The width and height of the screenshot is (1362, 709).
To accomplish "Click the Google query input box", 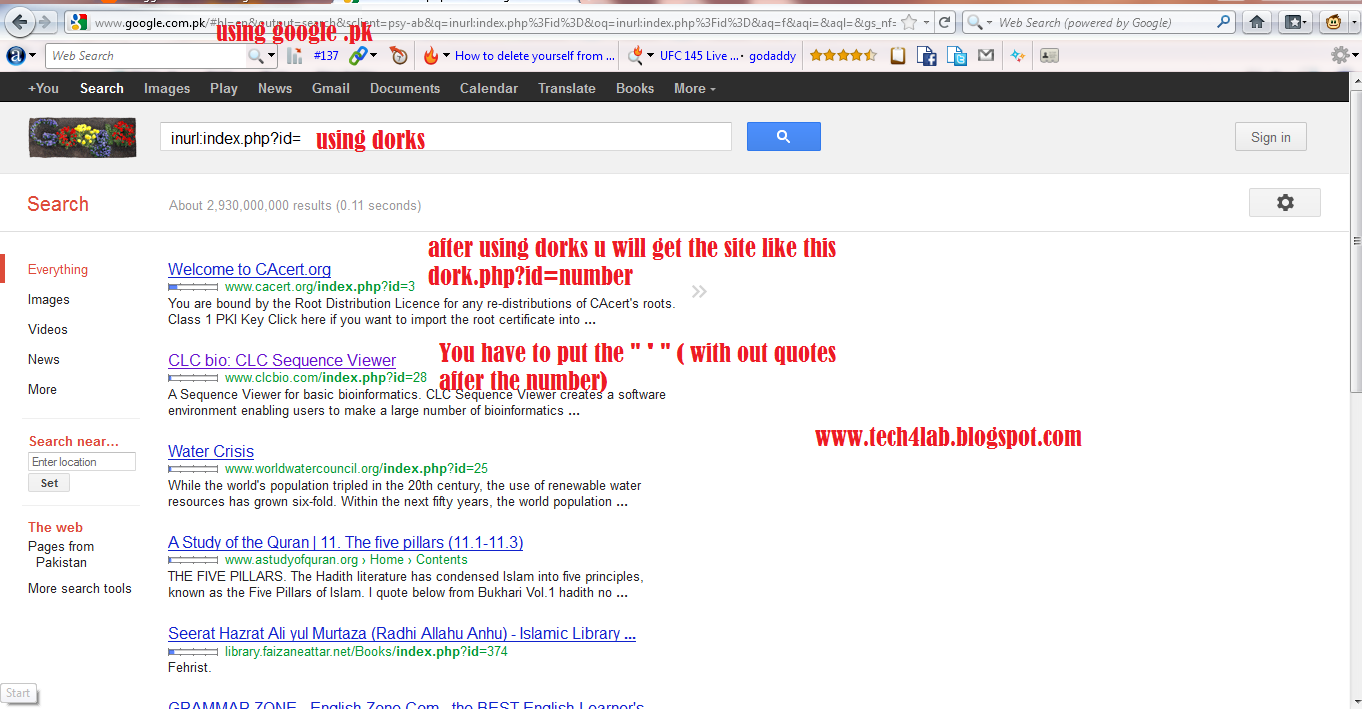I will pyautogui.click(x=446, y=137).
